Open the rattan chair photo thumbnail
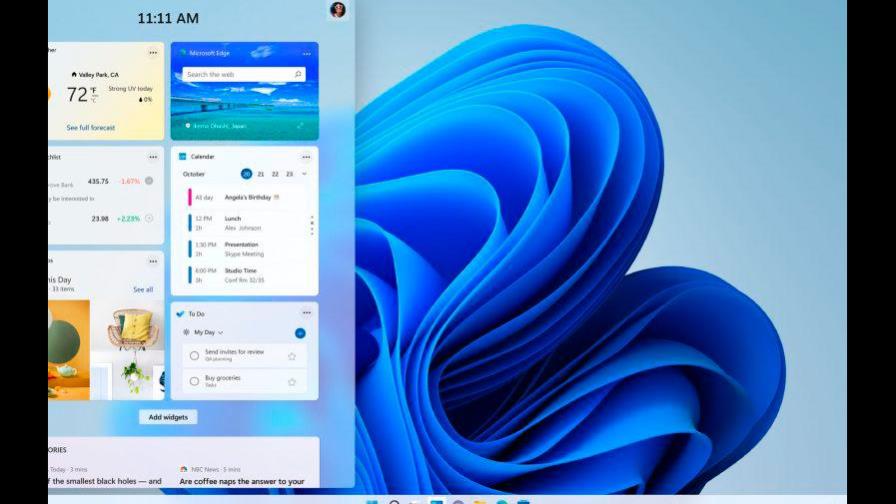Image resolution: width=896 pixels, height=504 pixels. (x=133, y=329)
